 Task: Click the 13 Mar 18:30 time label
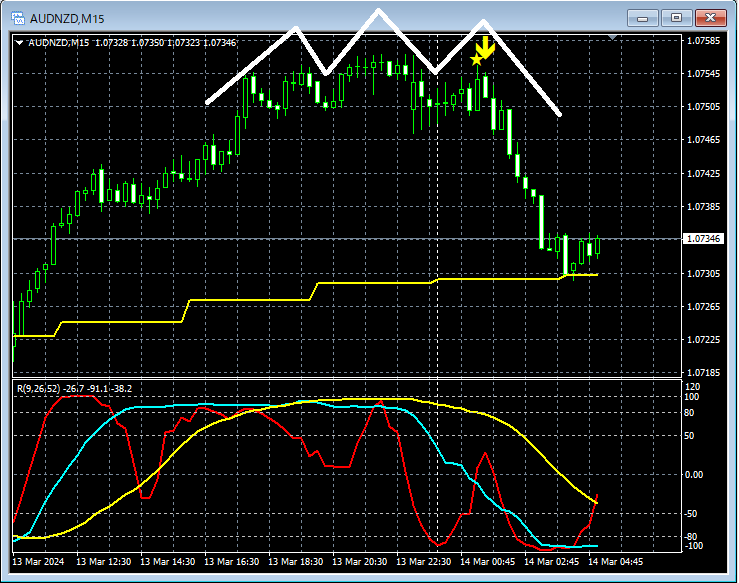click(296, 562)
